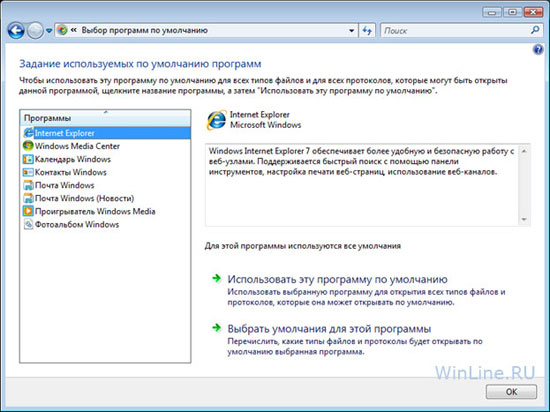Open recent pages dropdown next to Forward
The image size is (550, 412).
point(49,31)
